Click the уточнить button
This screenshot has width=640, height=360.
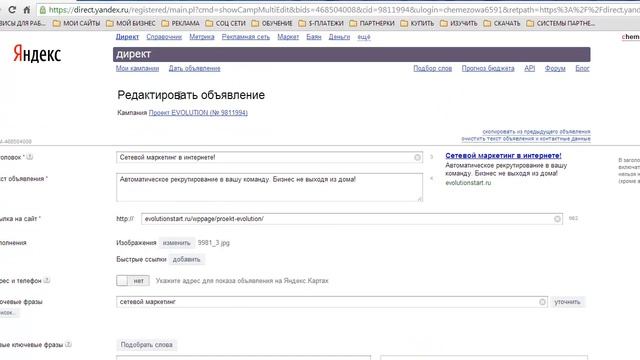pos(567,302)
